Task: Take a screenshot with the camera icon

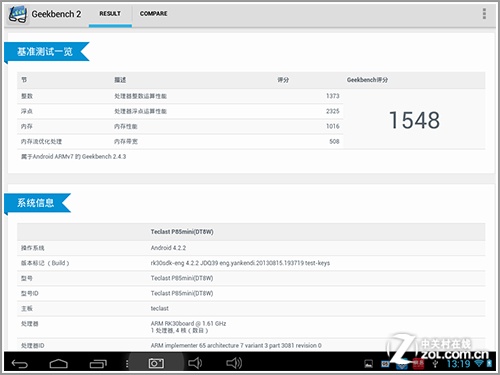Action: point(156,363)
